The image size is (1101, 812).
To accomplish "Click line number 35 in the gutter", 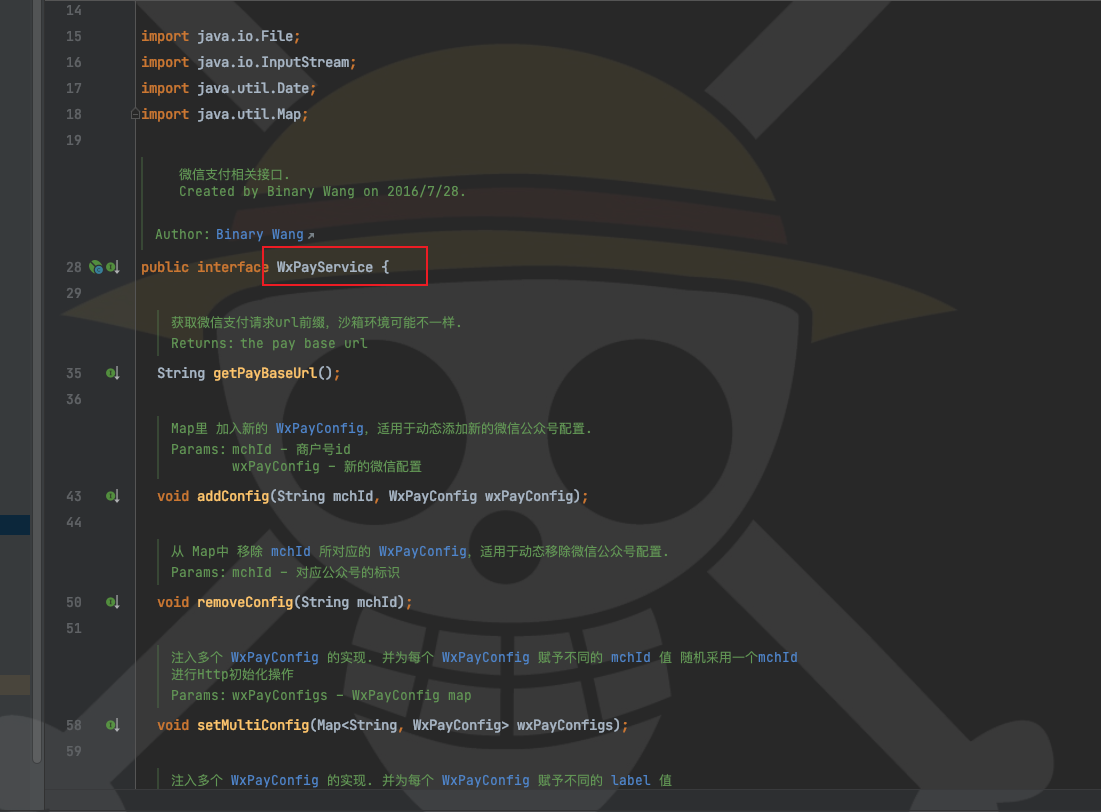I will [x=74, y=373].
